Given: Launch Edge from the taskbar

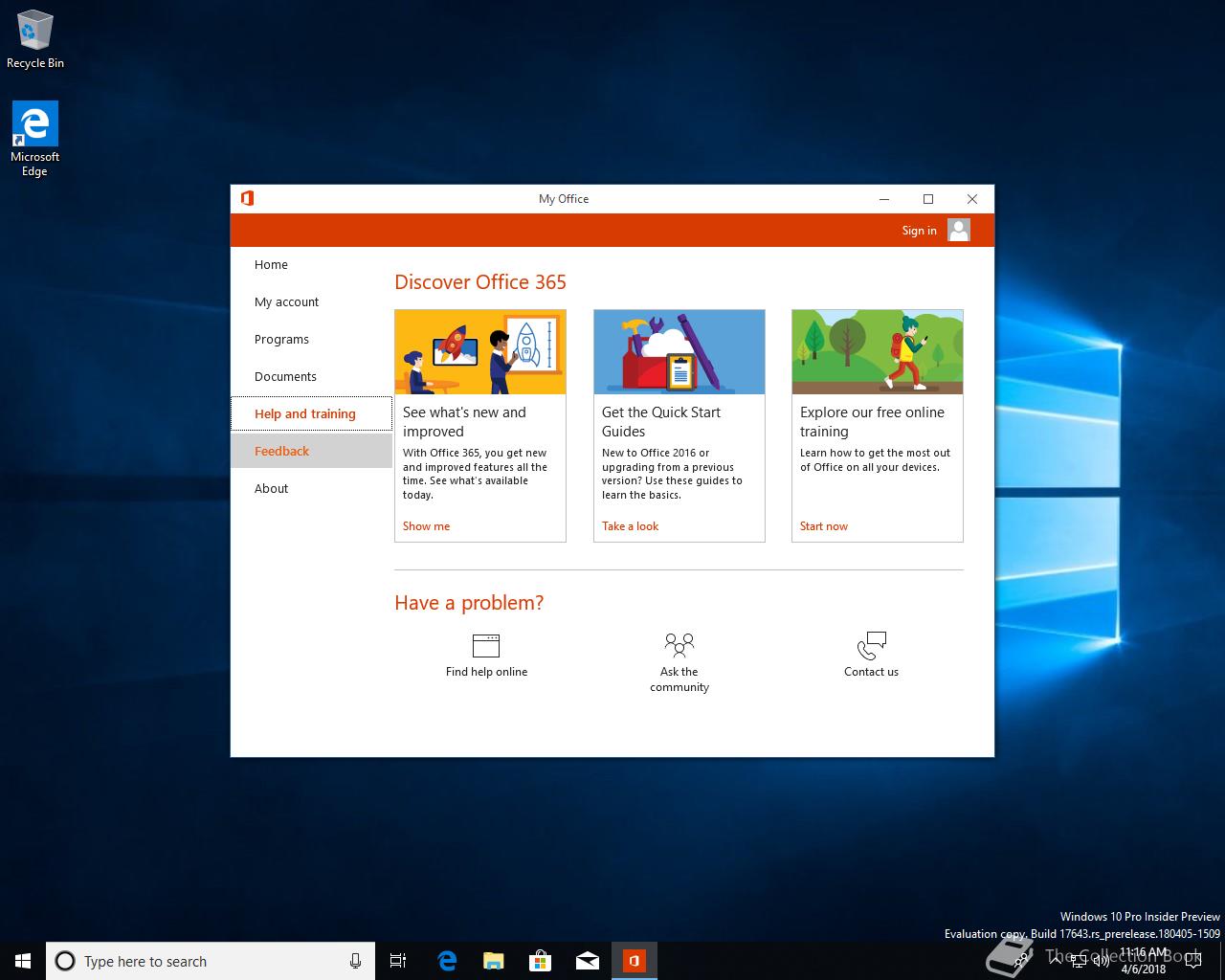Looking at the screenshot, I should (x=446, y=961).
